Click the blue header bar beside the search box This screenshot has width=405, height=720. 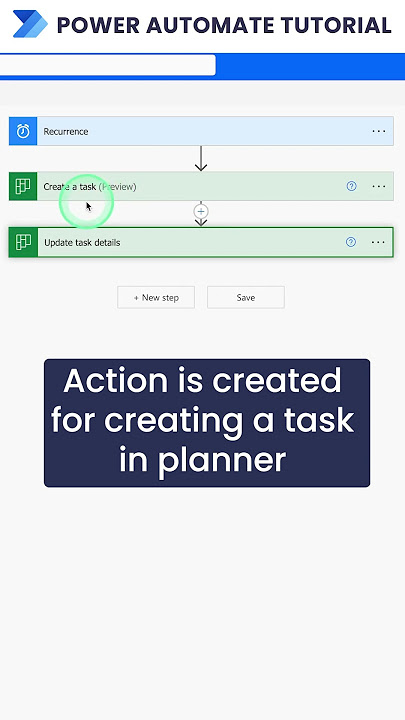pyautogui.click(x=310, y=67)
